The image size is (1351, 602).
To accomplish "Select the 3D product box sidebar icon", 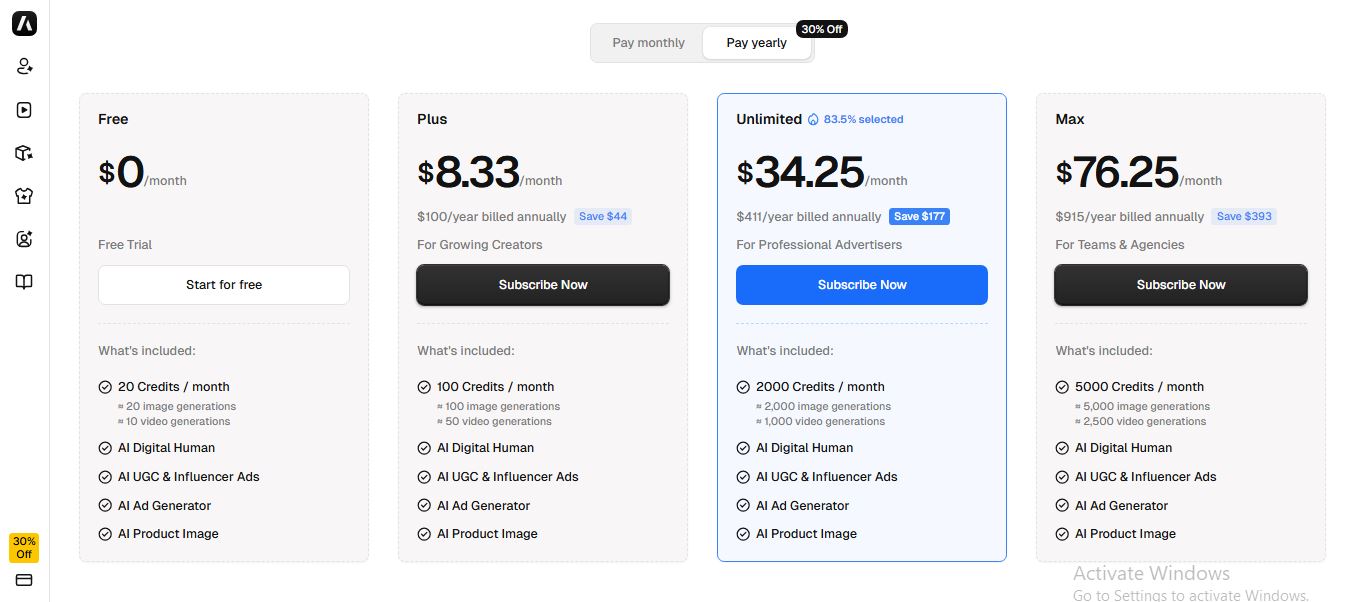I will point(25,153).
